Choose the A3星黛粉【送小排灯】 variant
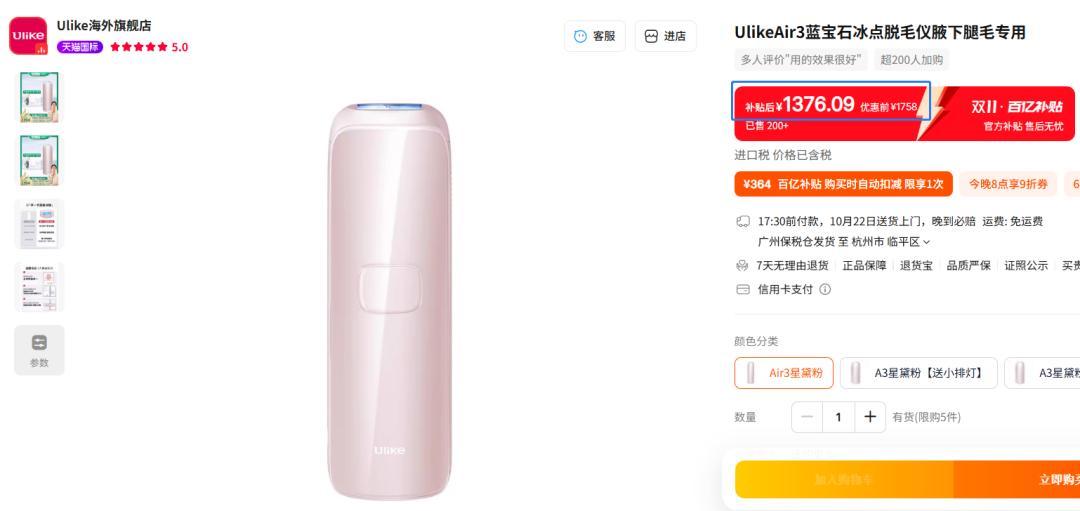Image resolution: width=1080 pixels, height=511 pixels. click(917, 373)
